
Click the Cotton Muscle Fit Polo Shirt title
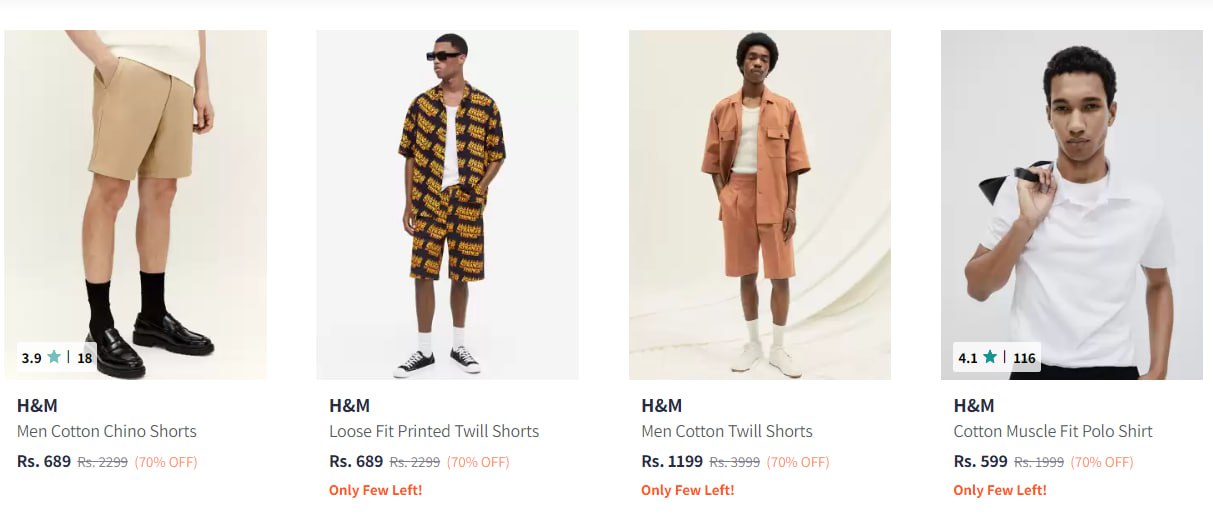coord(1053,431)
